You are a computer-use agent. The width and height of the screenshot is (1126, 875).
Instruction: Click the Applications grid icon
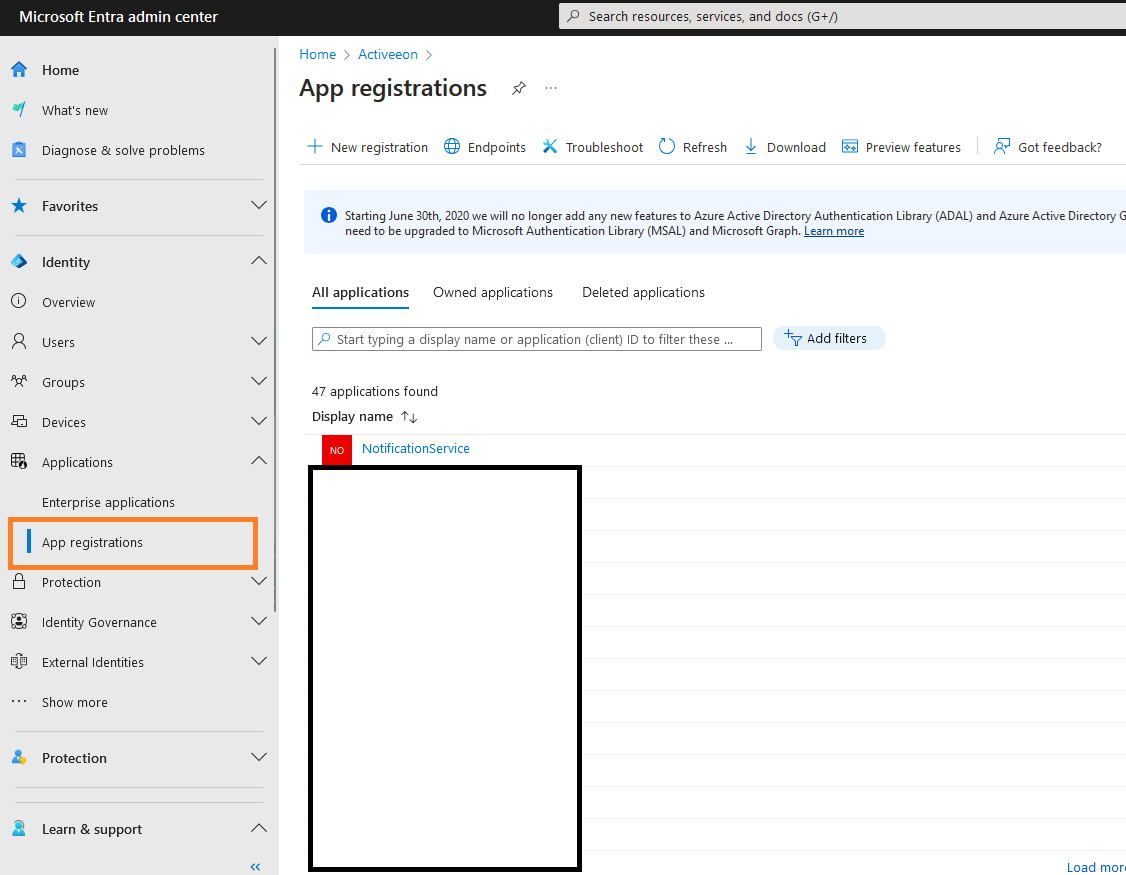point(19,462)
